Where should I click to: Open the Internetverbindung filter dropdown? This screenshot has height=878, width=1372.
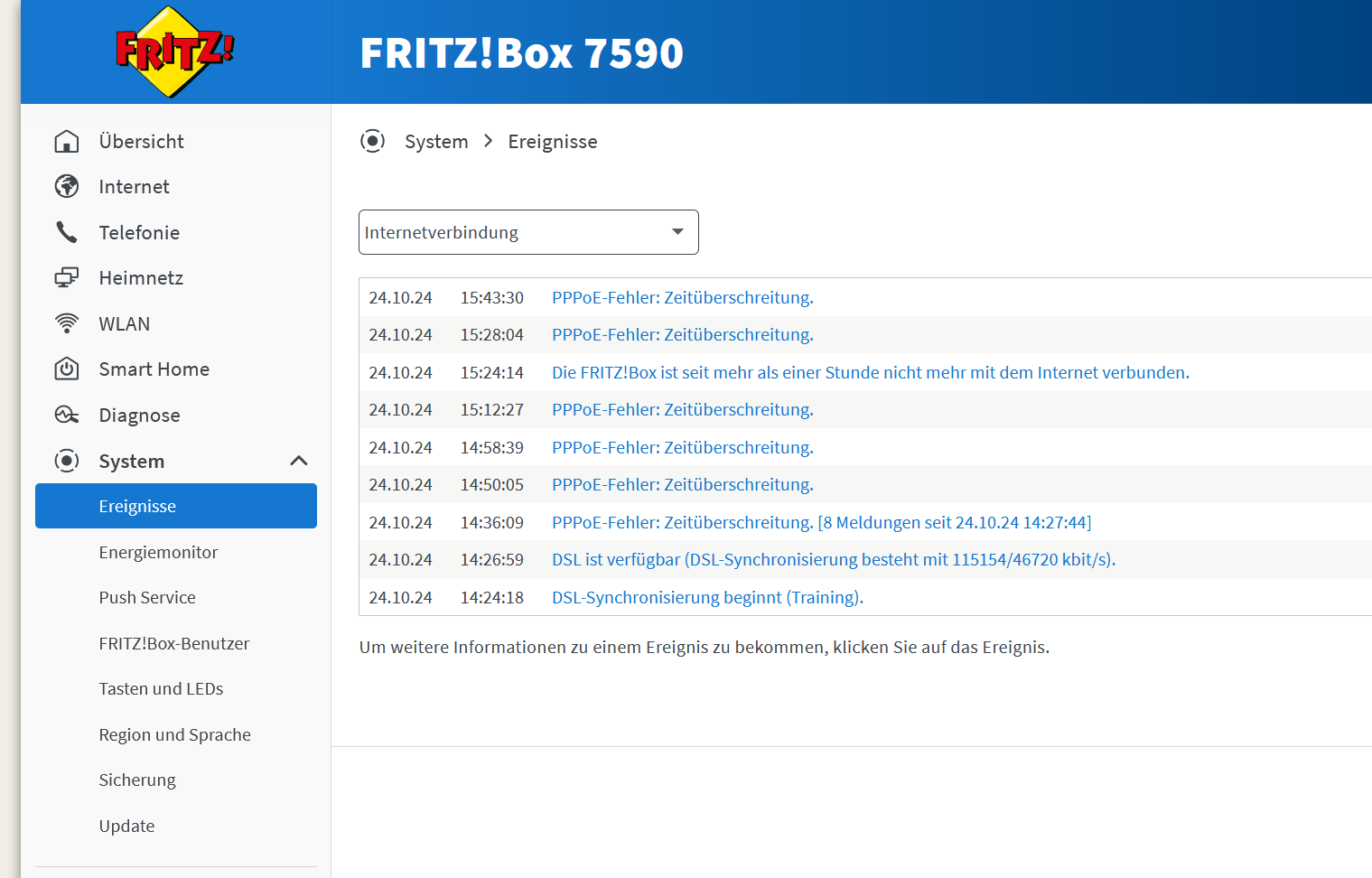[x=528, y=232]
